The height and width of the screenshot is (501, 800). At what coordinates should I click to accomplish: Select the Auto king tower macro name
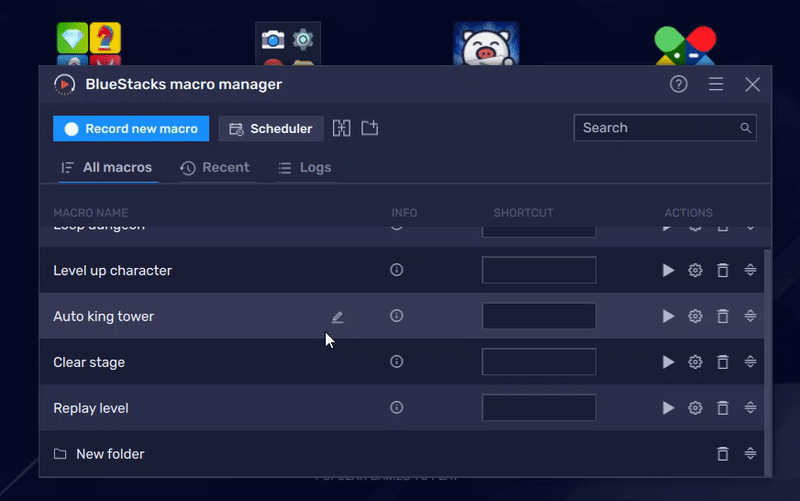coord(104,316)
